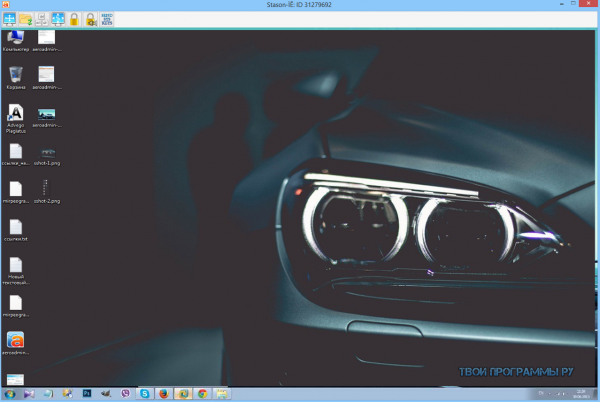Click the Send Sys Keys toolbar button
The image size is (600, 402).
coord(107,19)
